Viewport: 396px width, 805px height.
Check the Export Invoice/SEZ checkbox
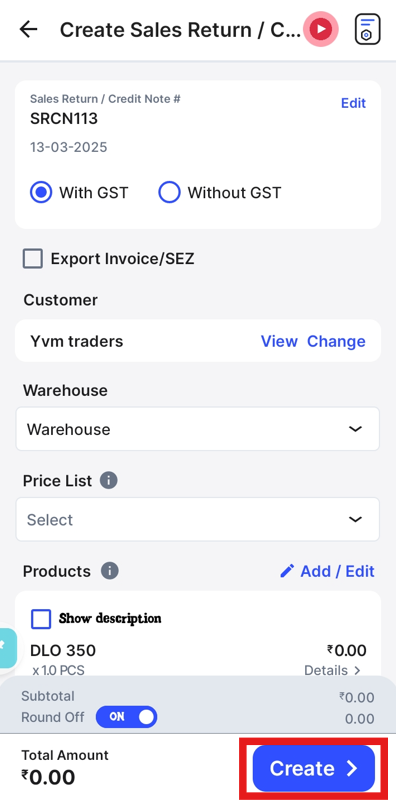click(33, 259)
